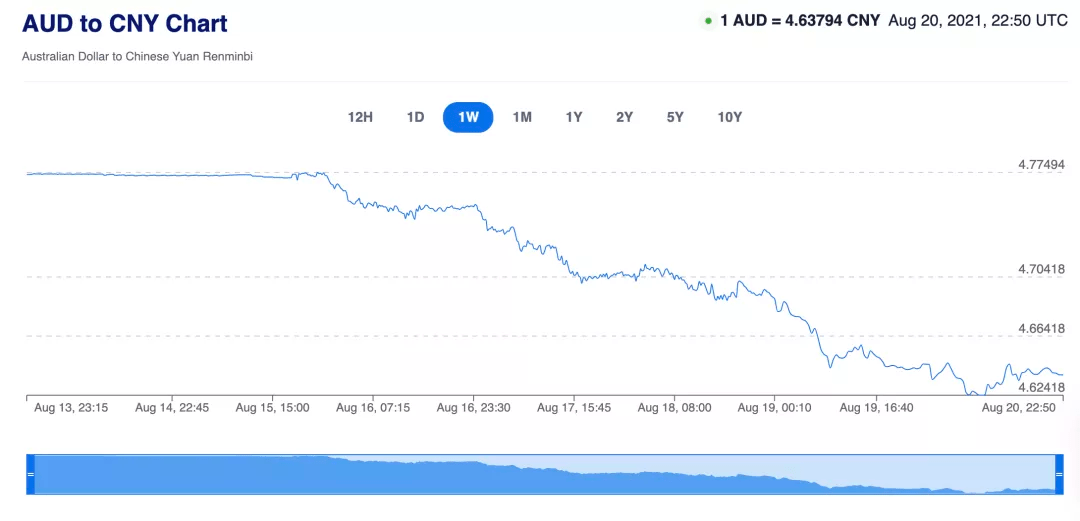Click the green live-rate status dot
Viewport: 1080px width, 521px height.
click(x=708, y=21)
